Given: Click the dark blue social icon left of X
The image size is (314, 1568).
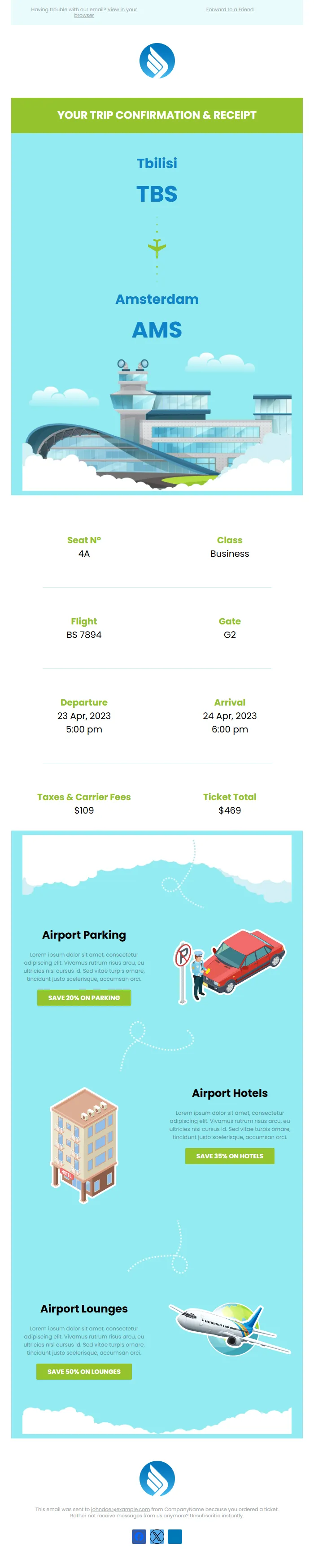Looking at the screenshot, I should (139, 1536).
